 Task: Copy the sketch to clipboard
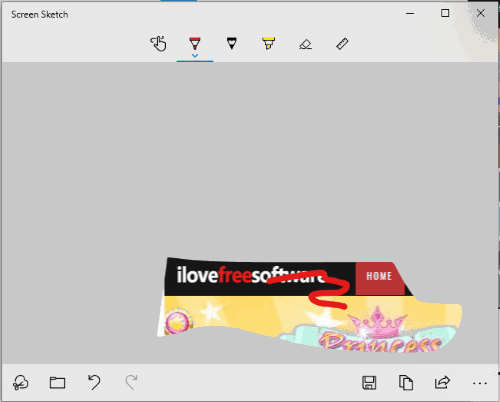point(406,383)
